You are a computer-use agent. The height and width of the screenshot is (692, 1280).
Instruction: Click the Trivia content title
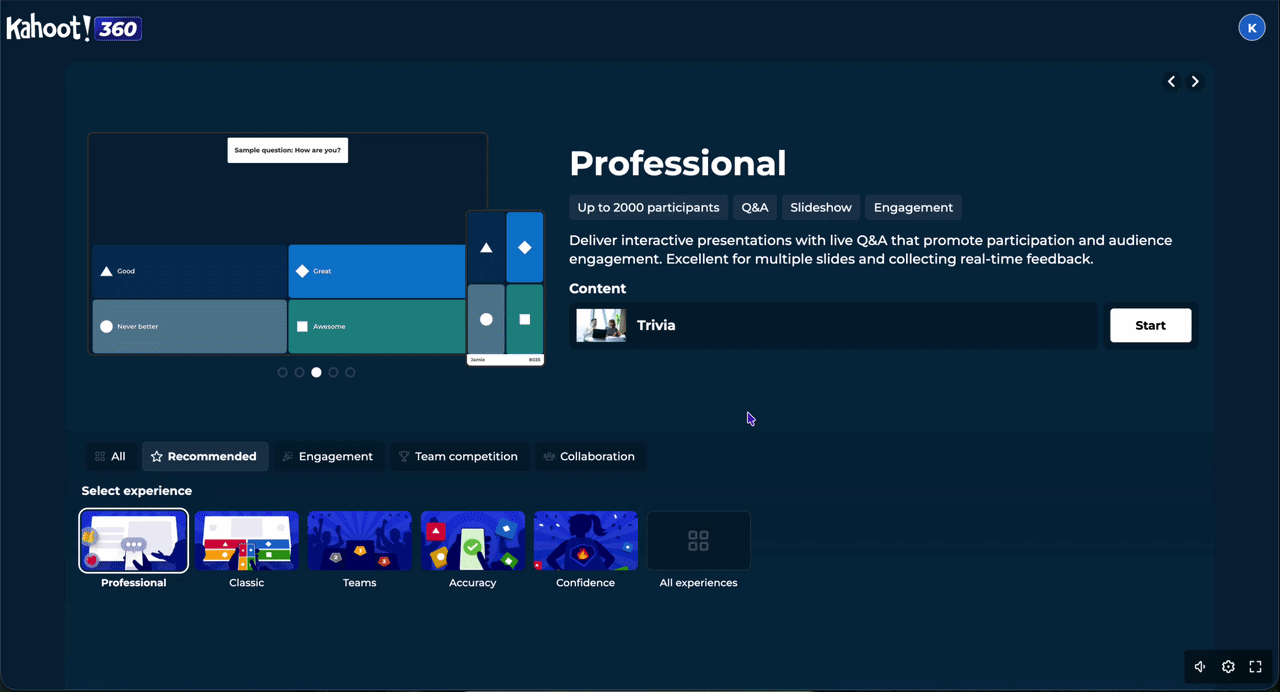click(656, 325)
